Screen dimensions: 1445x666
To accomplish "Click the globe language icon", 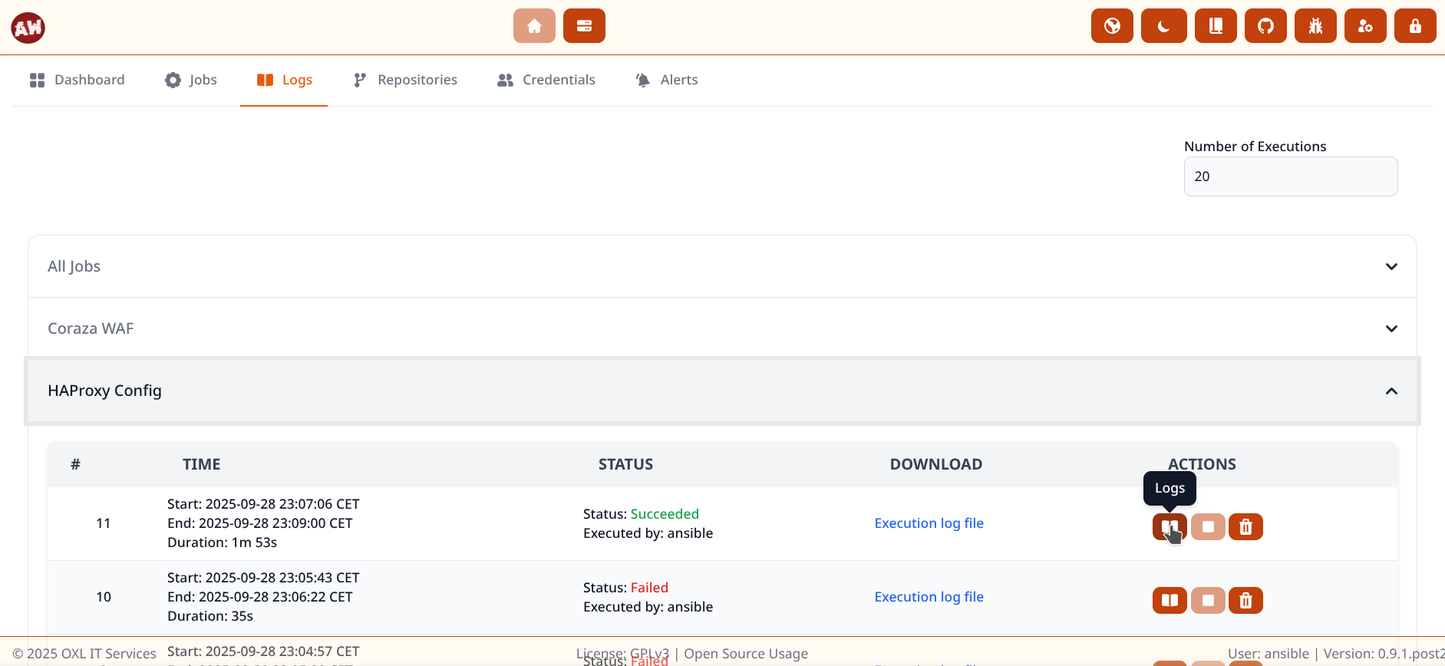I will [1112, 25].
